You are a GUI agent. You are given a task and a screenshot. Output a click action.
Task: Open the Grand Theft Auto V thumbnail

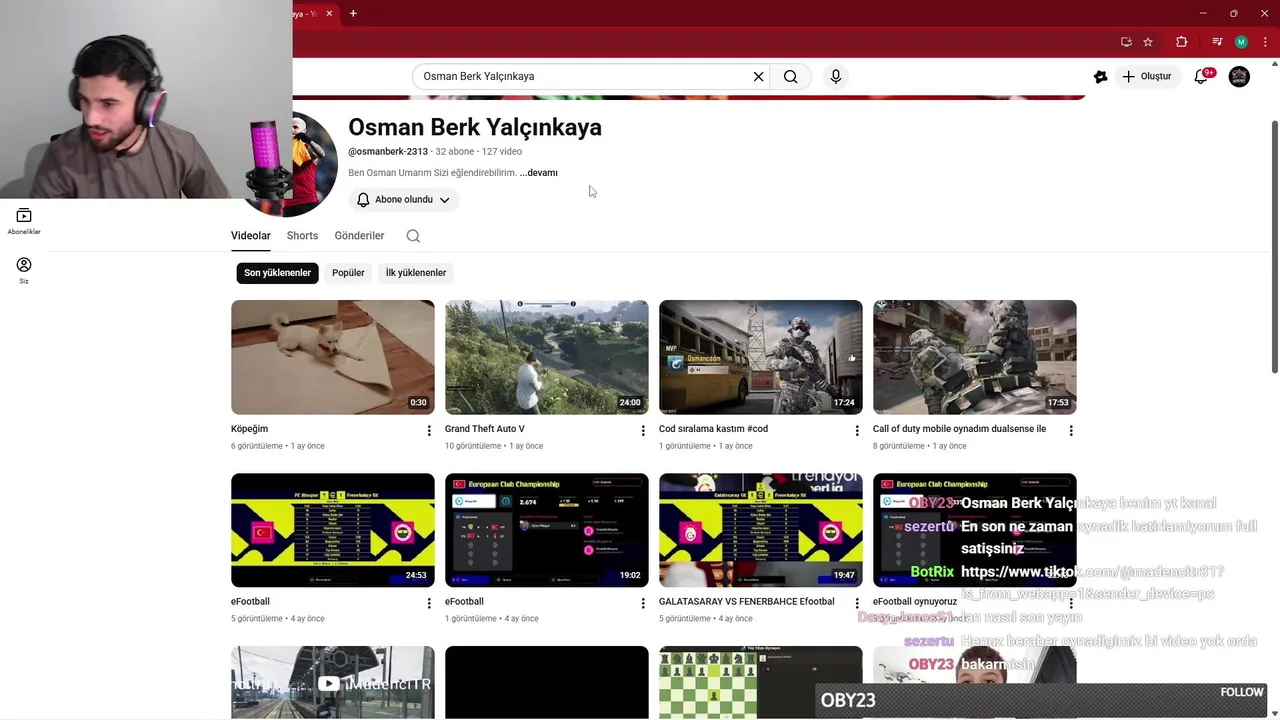[547, 357]
